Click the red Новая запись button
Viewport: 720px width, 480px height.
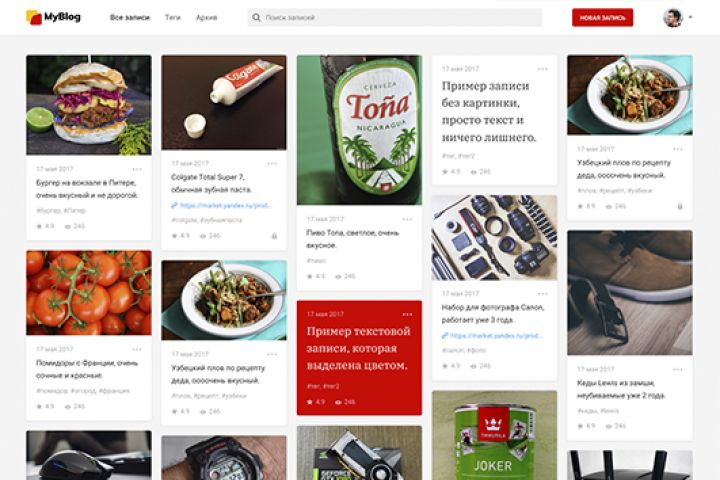click(x=602, y=17)
